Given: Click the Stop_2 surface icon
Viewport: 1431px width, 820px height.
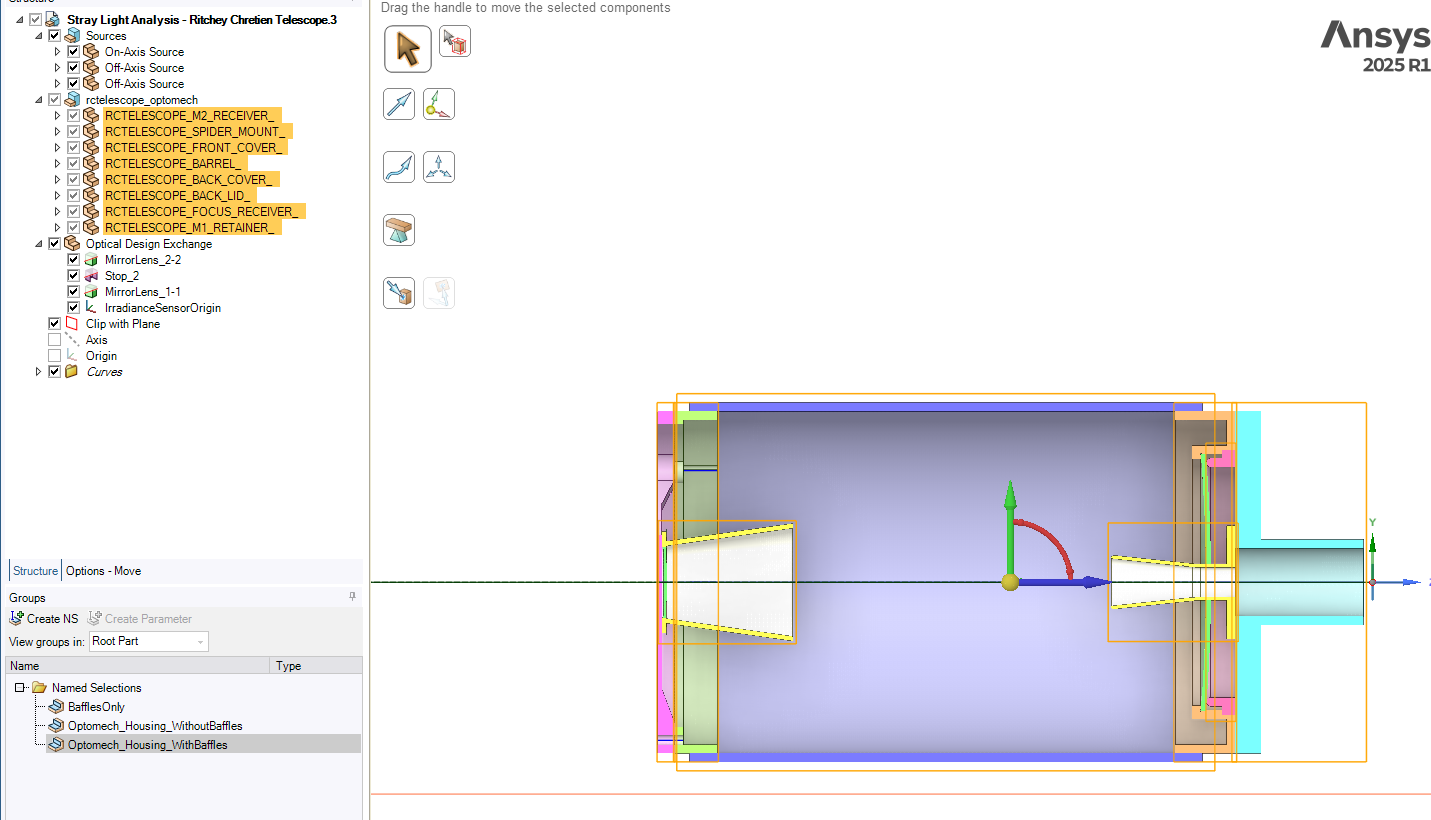Looking at the screenshot, I should (91, 276).
